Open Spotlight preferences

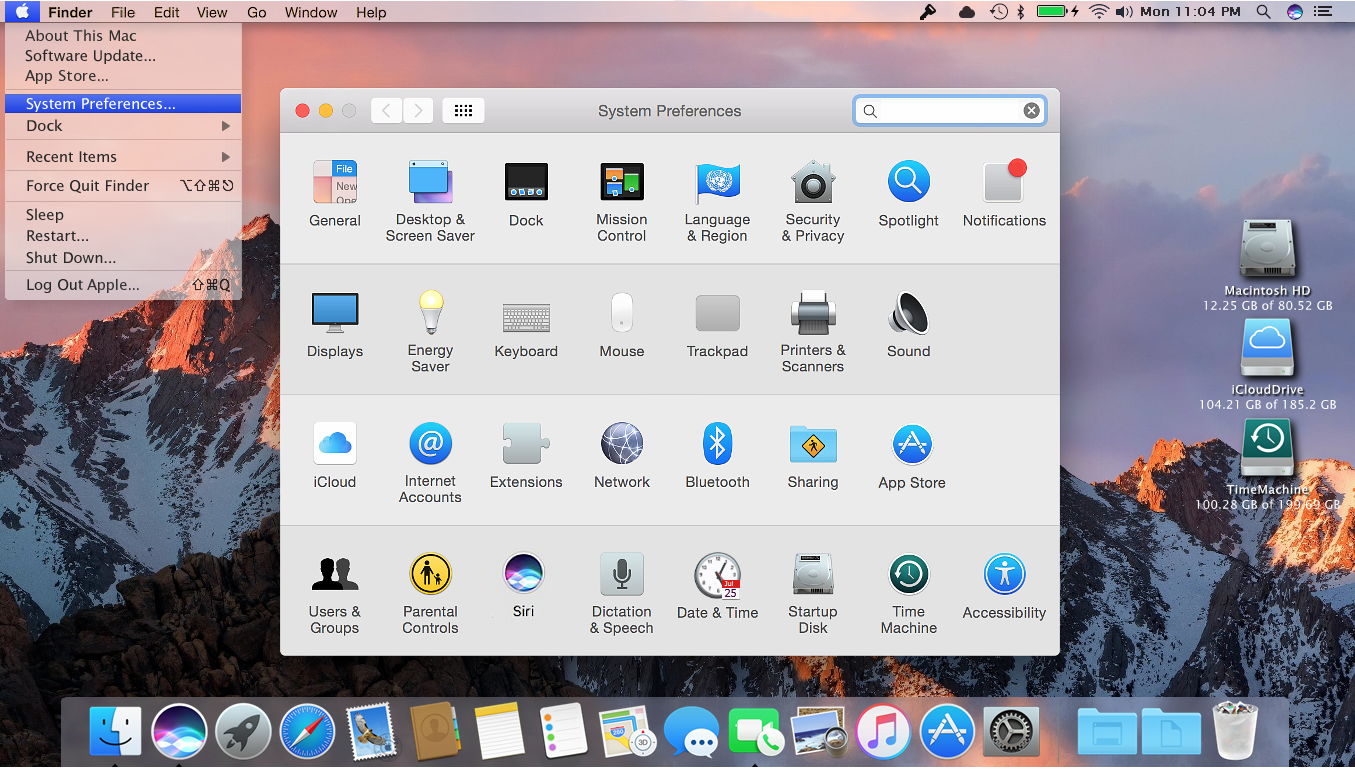(909, 194)
